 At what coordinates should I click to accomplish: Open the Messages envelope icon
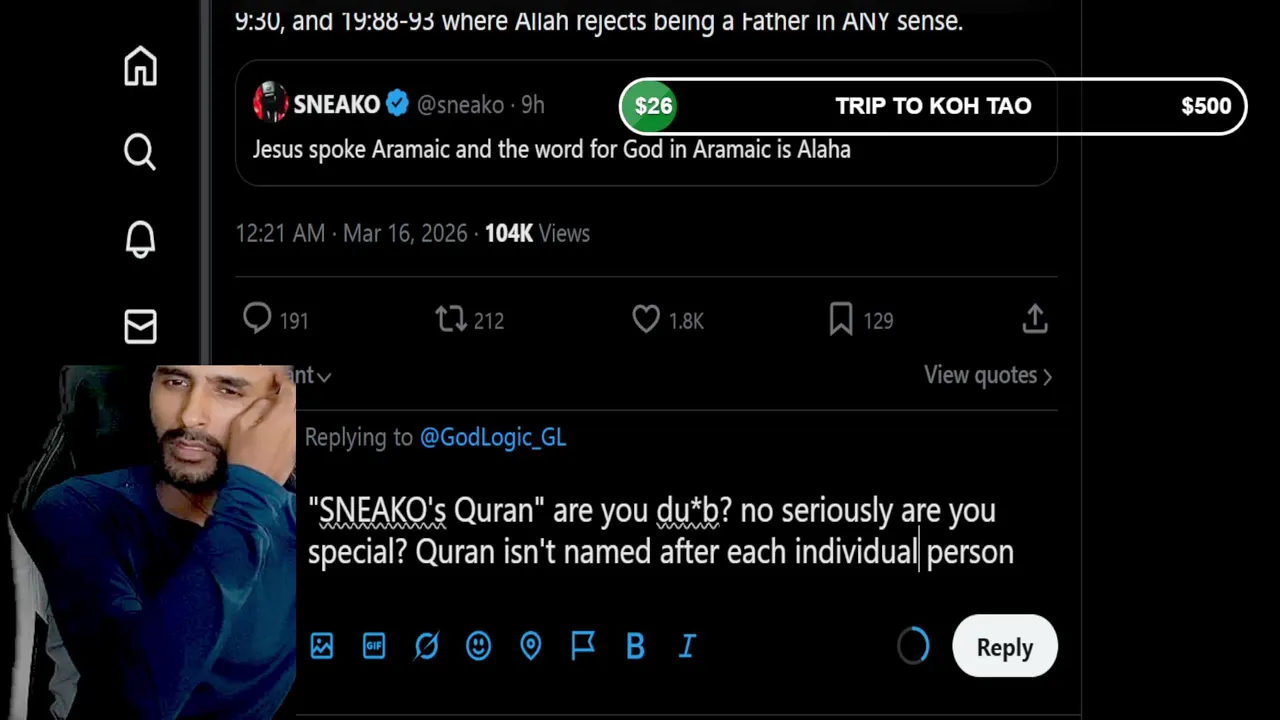140,326
